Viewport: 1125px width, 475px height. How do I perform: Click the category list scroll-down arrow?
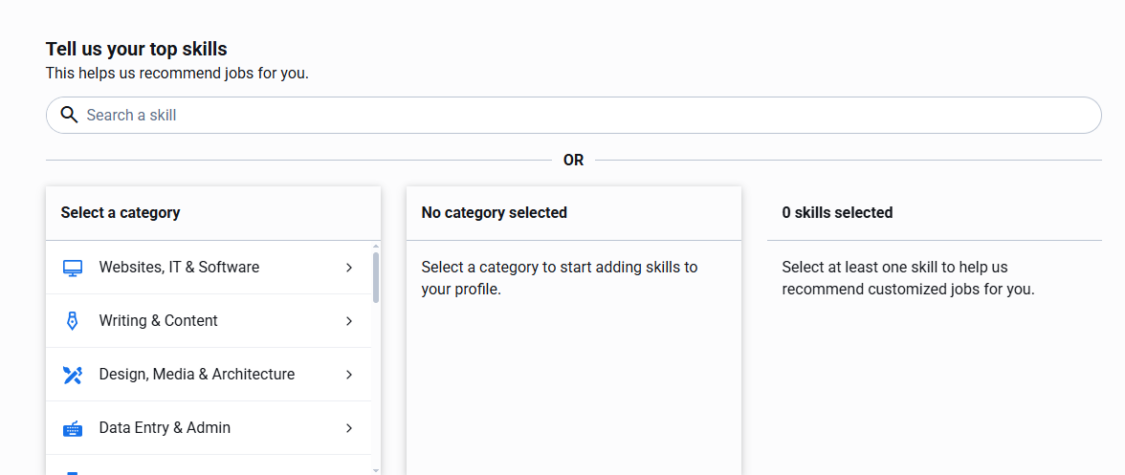click(x=376, y=470)
